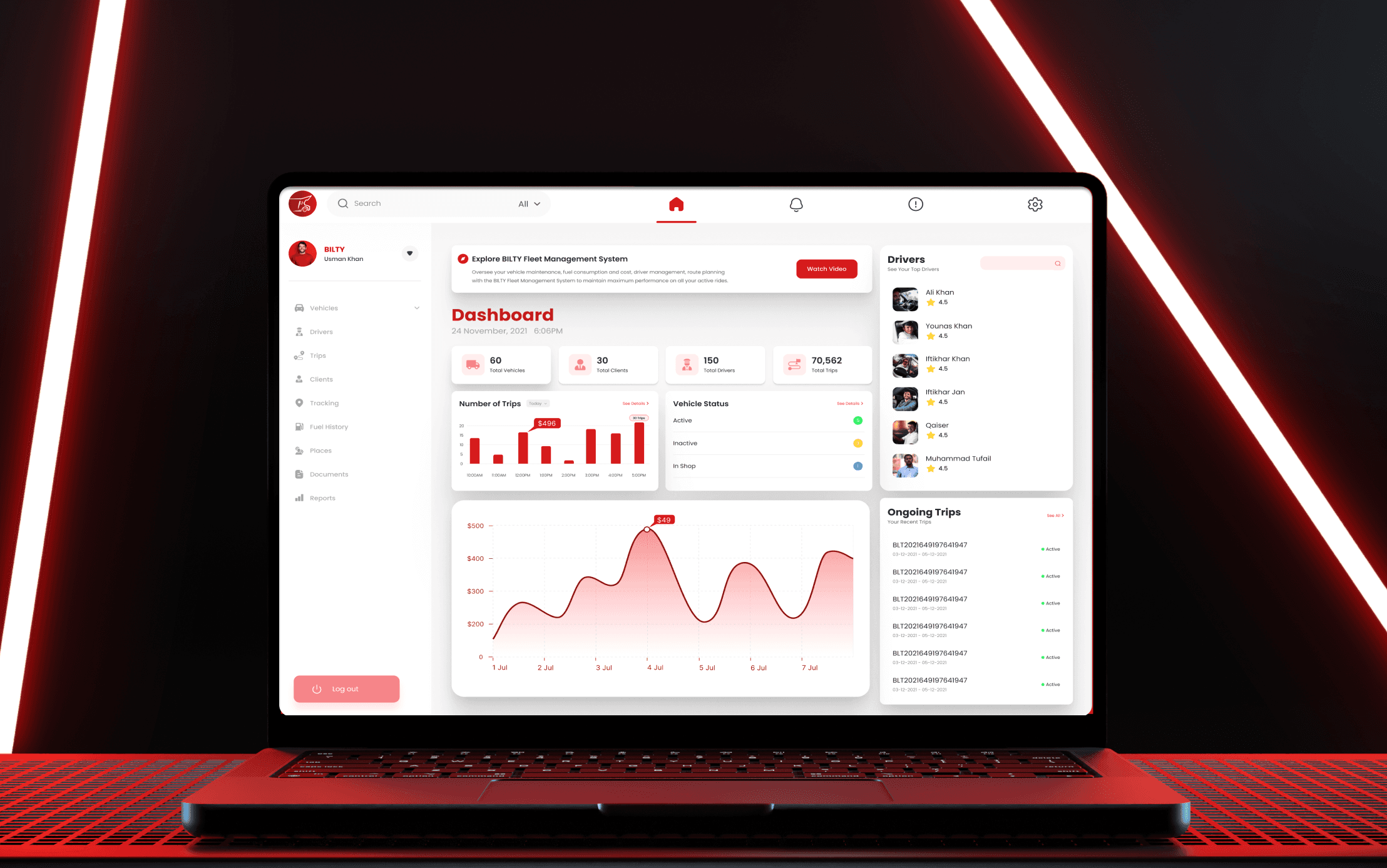Toggle In Shop vehicle status indicator
This screenshot has height=868, width=1387.
click(857, 465)
